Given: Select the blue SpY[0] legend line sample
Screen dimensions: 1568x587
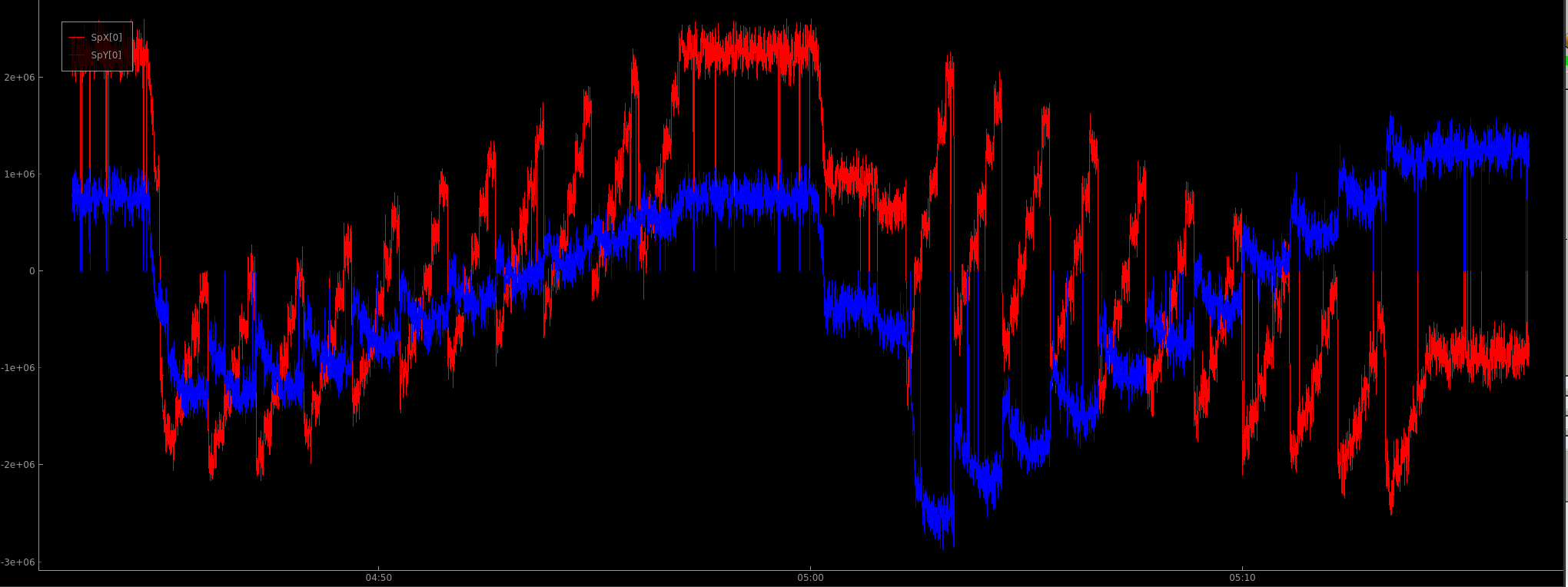Looking at the screenshot, I should pos(77,55).
